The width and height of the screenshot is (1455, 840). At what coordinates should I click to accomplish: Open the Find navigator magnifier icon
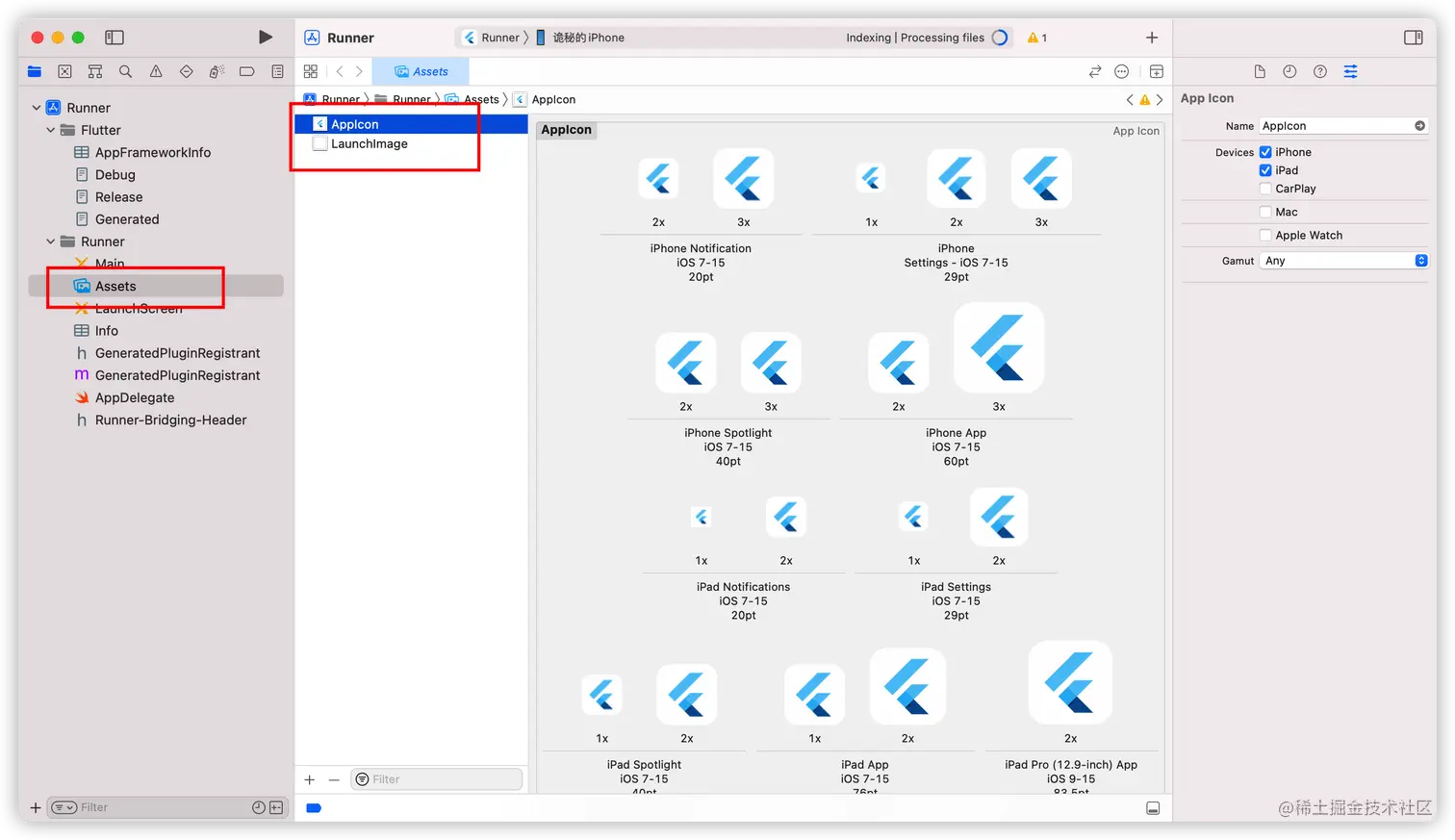pyautogui.click(x=125, y=71)
